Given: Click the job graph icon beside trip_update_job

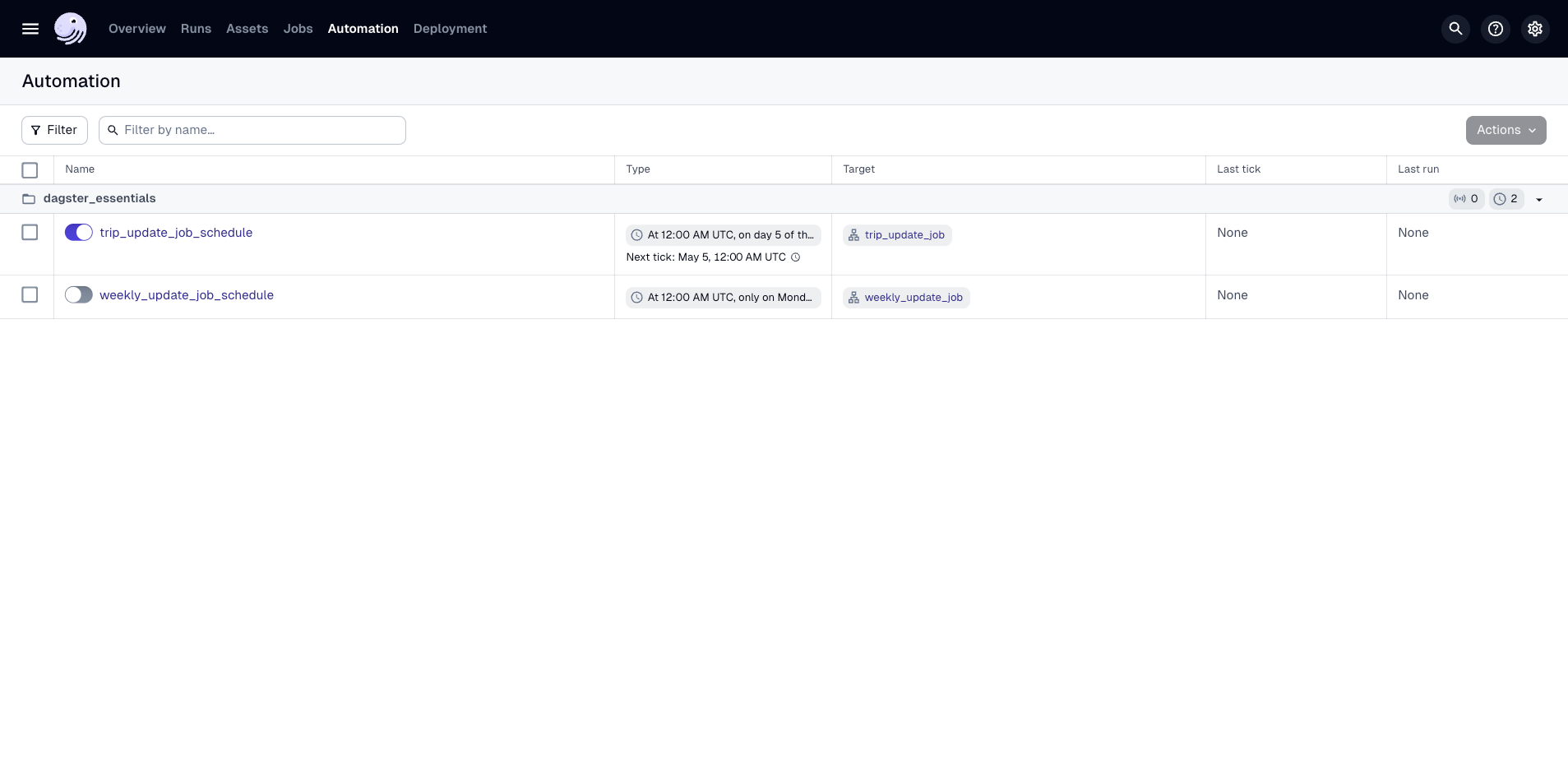Looking at the screenshot, I should click(853, 234).
